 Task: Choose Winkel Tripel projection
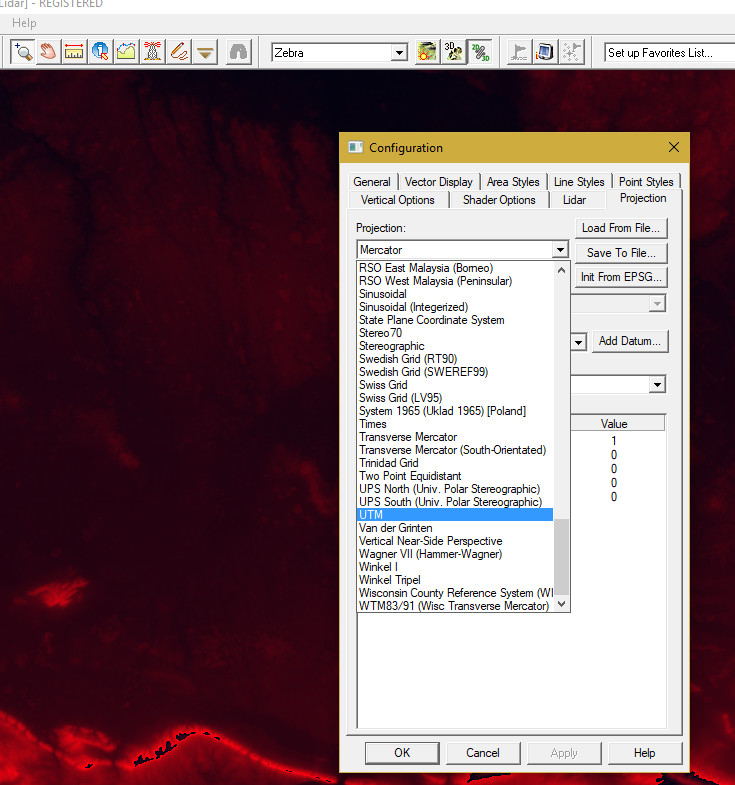[455, 580]
